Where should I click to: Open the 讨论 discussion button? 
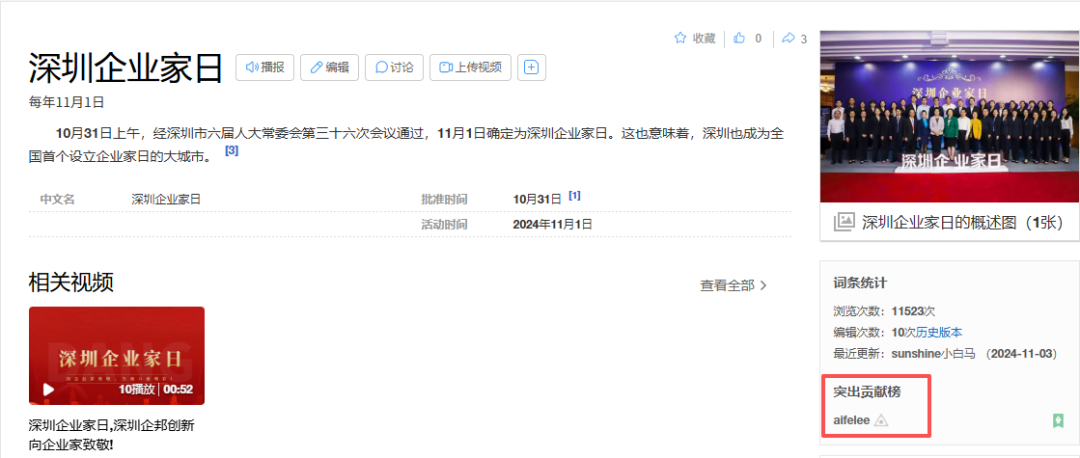click(x=394, y=67)
